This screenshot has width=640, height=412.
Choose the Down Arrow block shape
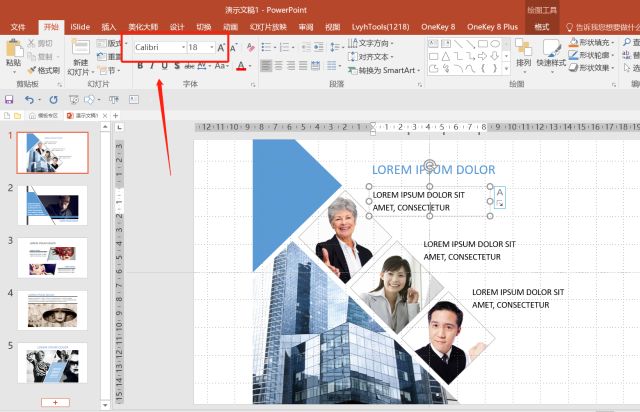pyautogui.click(x=495, y=56)
